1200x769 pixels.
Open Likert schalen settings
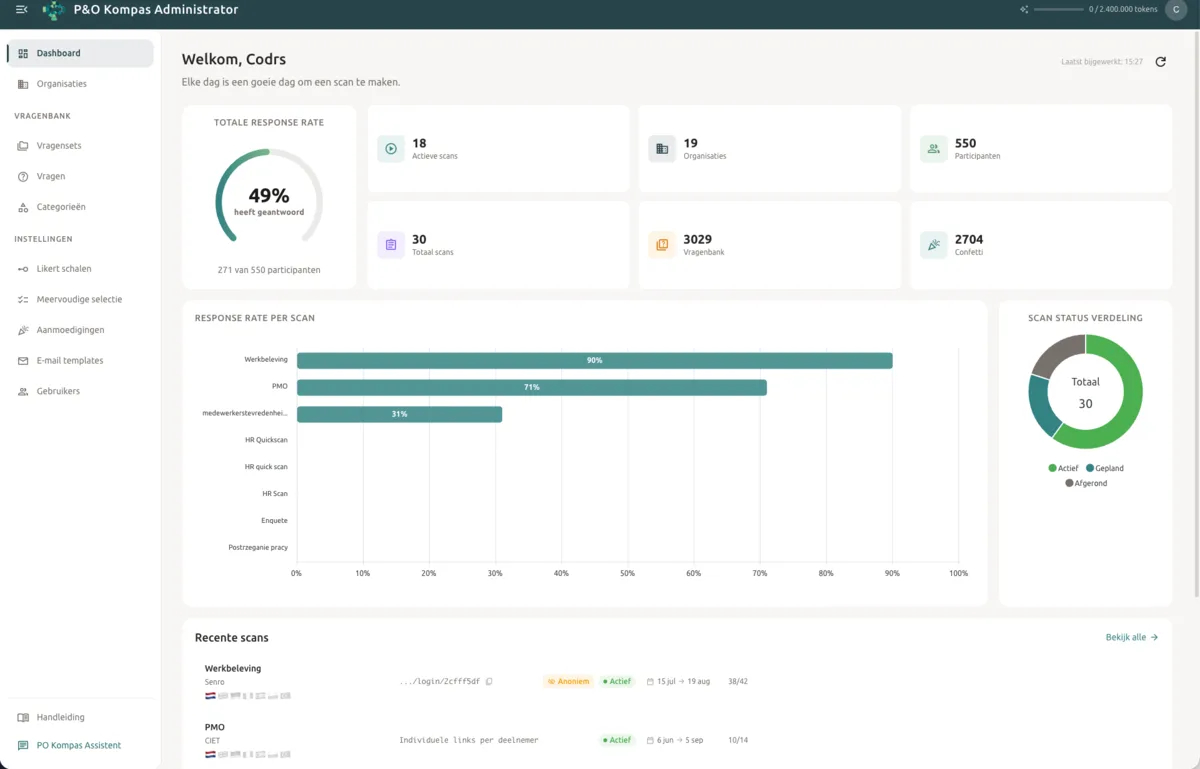click(80, 269)
